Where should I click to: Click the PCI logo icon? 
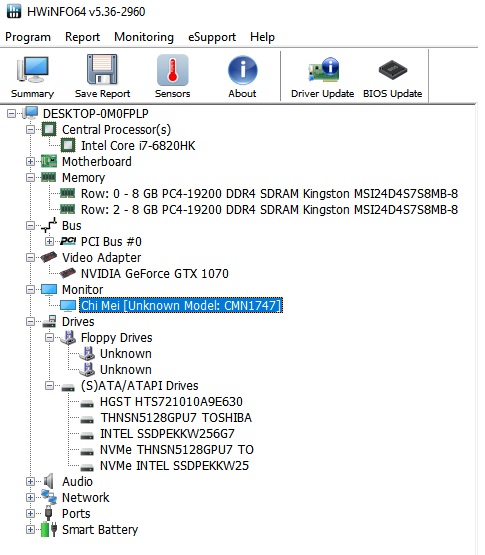tap(68, 241)
